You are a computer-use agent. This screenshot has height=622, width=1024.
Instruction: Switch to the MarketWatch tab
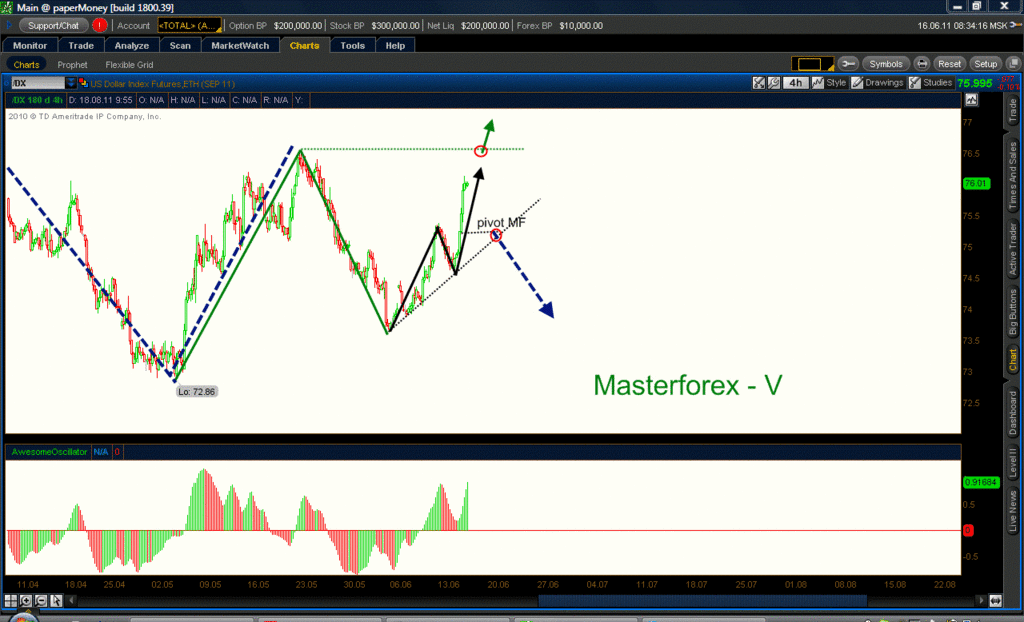[240, 46]
